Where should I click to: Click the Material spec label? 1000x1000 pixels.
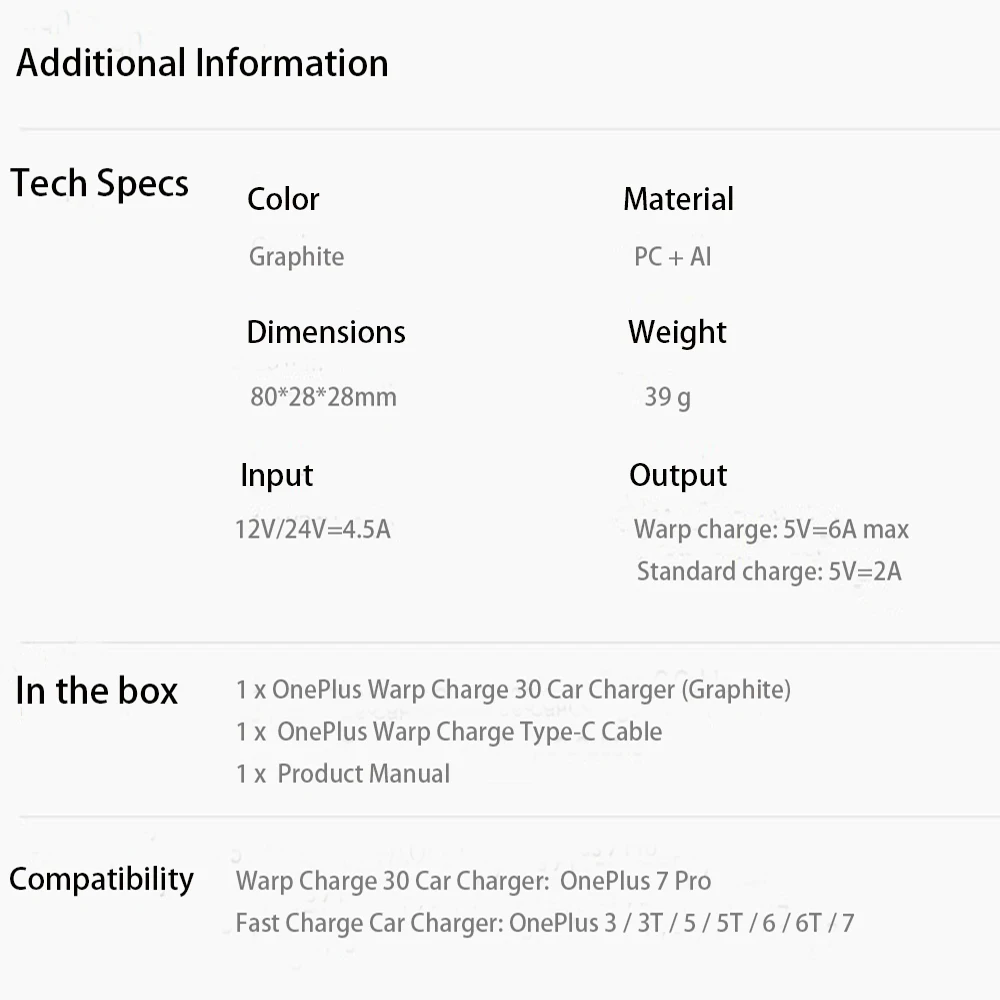point(678,198)
